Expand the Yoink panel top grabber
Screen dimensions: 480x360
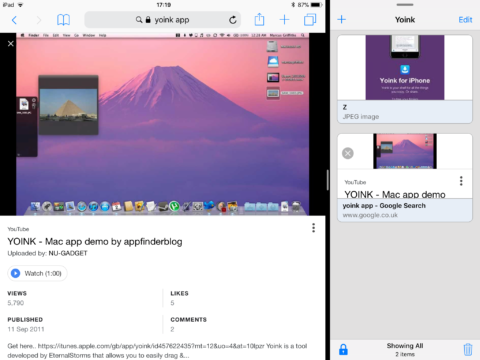click(405, 5)
